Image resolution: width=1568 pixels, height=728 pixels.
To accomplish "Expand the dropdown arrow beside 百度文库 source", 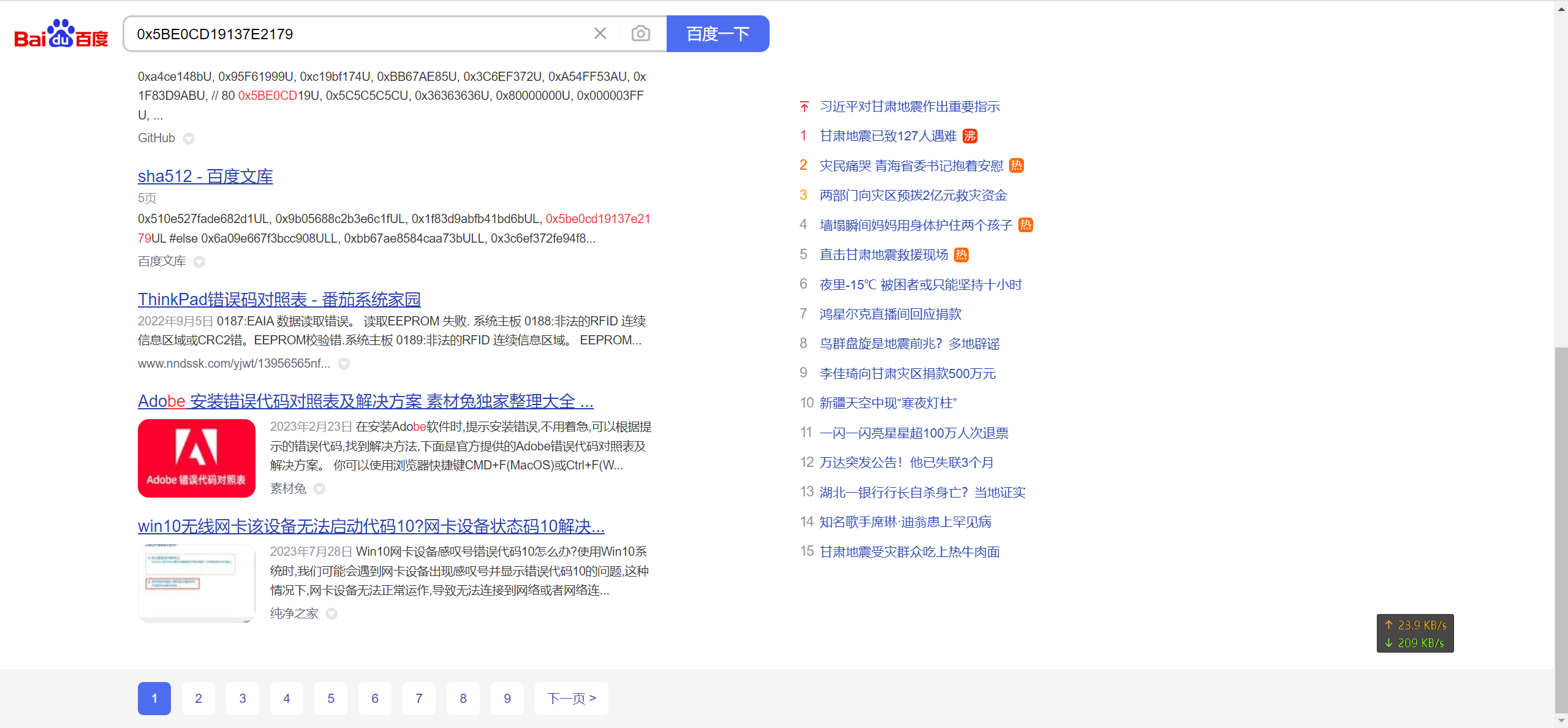I will click(x=199, y=262).
